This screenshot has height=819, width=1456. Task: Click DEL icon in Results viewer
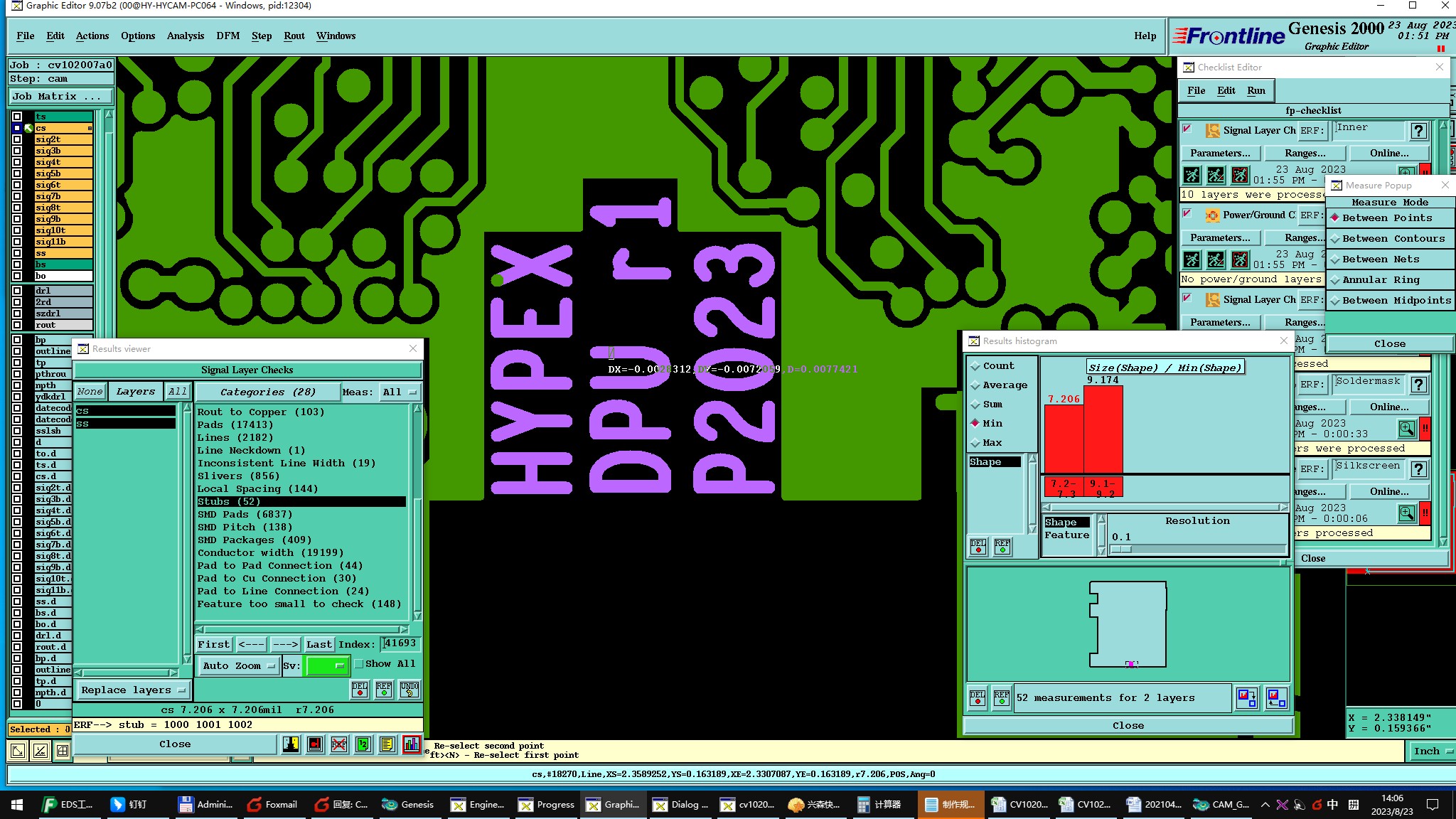pos(360,689)
